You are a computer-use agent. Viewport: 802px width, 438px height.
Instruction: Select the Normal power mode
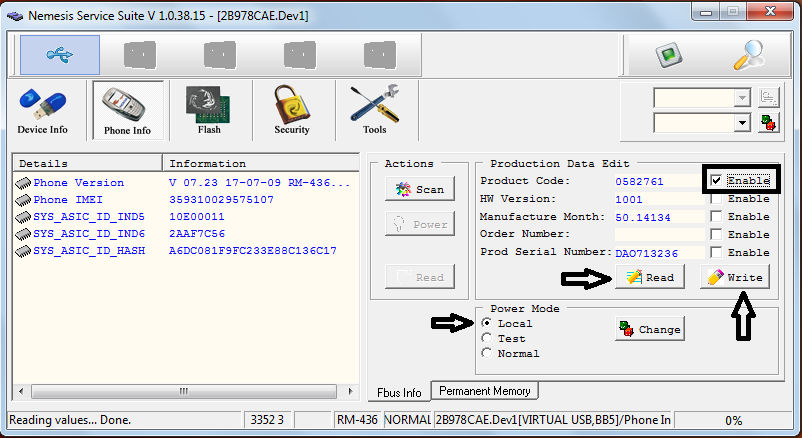tap(487, 353)
